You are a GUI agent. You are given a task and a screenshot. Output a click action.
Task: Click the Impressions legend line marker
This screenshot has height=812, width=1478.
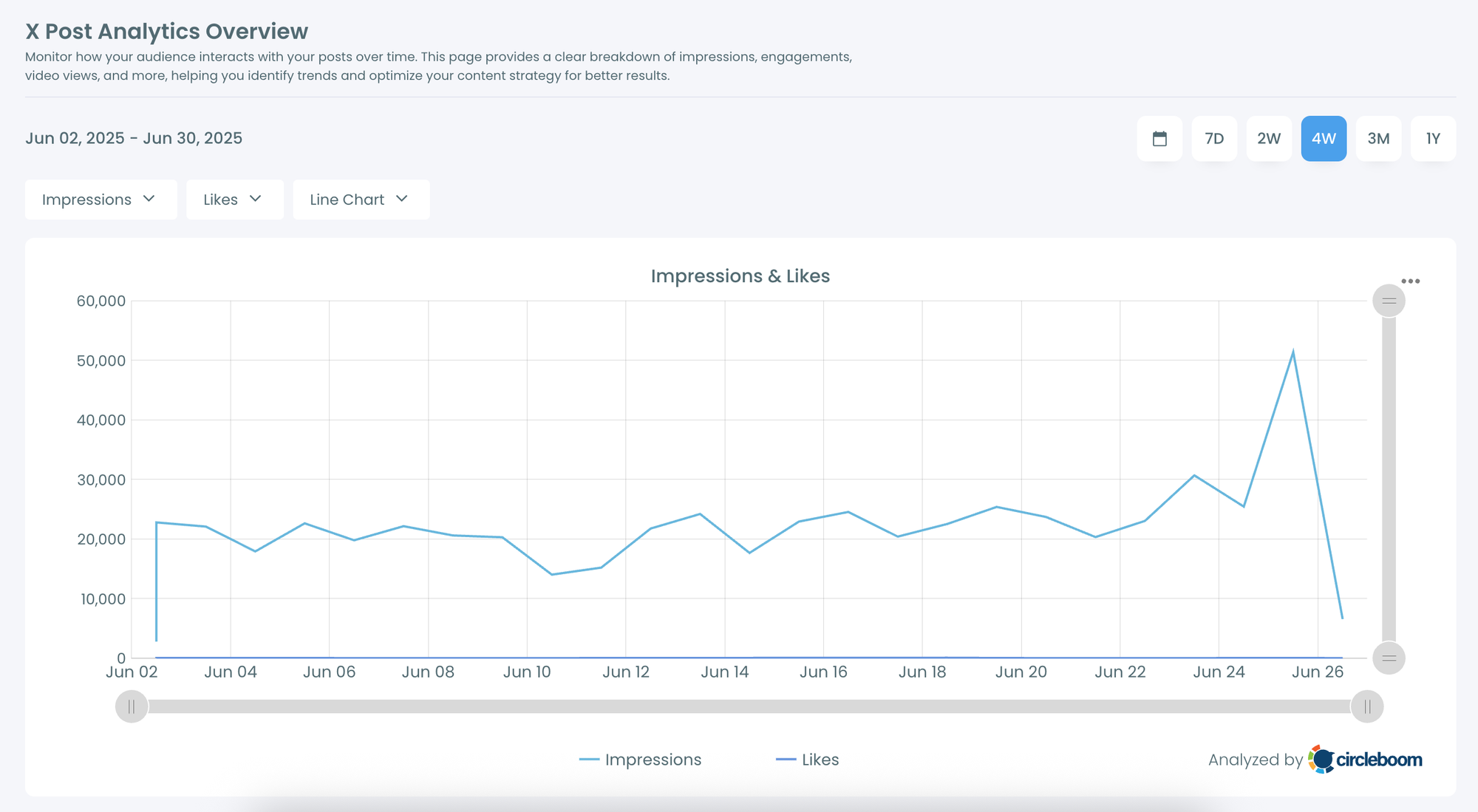point(589,759)
